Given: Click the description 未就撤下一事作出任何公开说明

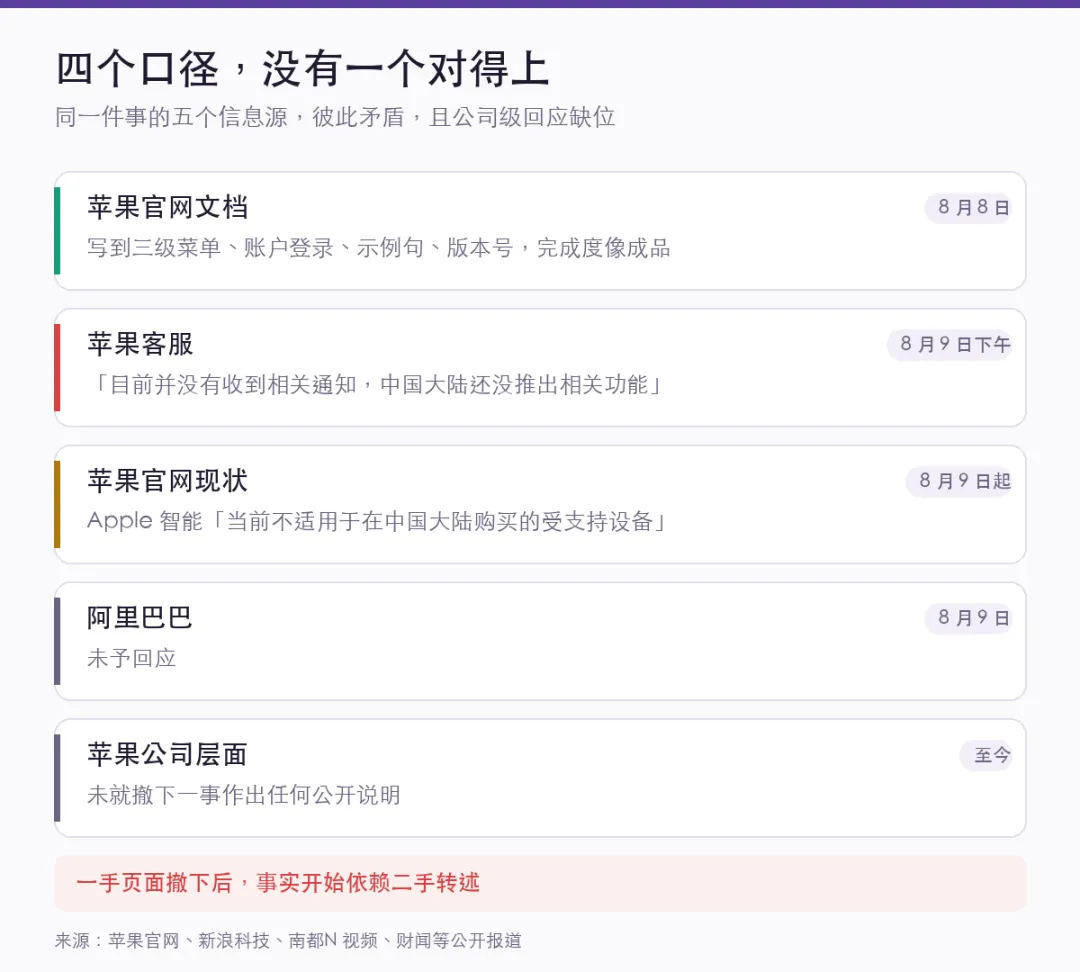Looking at the screenshot, I should click(x=244, y=795).
